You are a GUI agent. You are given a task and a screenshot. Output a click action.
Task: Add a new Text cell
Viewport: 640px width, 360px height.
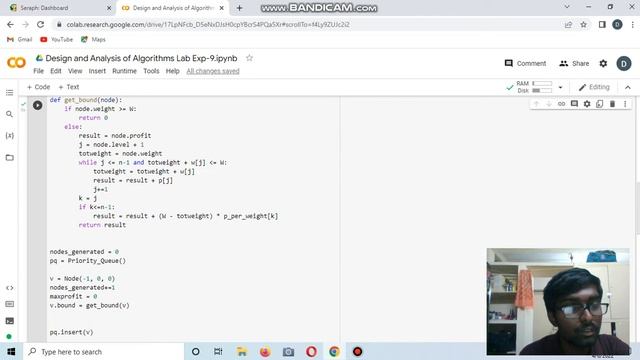tap(69, 87)
